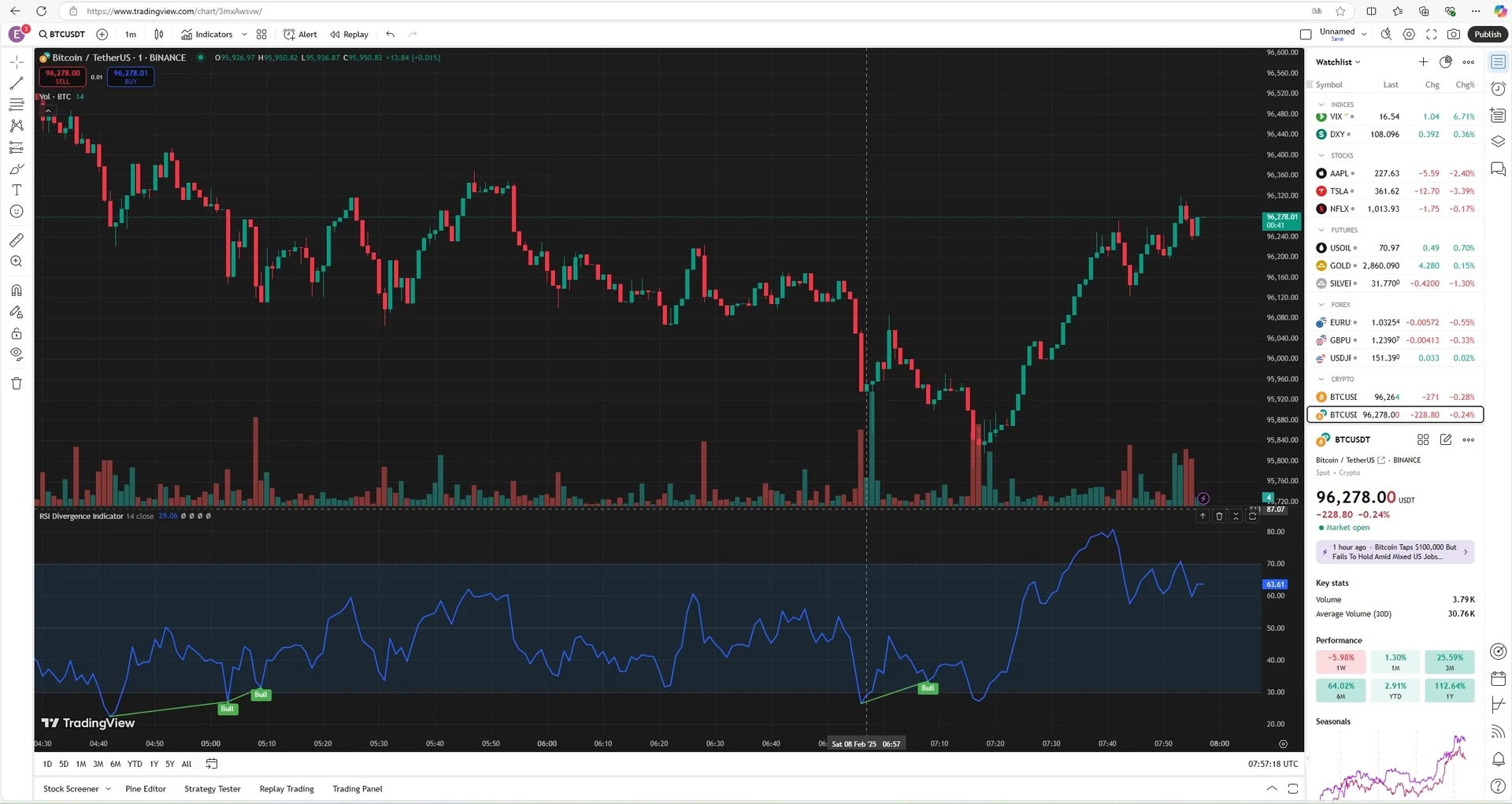Move the RSI pane up
1512x804 pixels.
click(1203, 517)
